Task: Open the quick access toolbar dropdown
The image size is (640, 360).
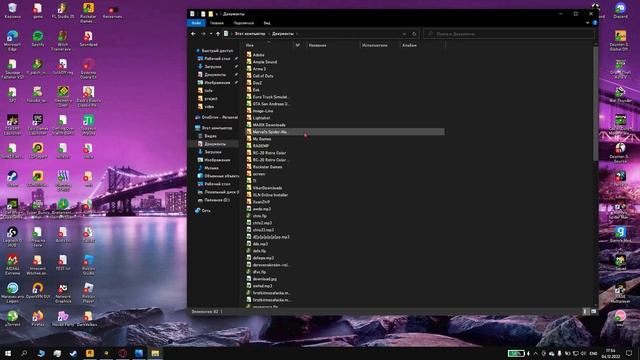Action: [x=217, y=14]
